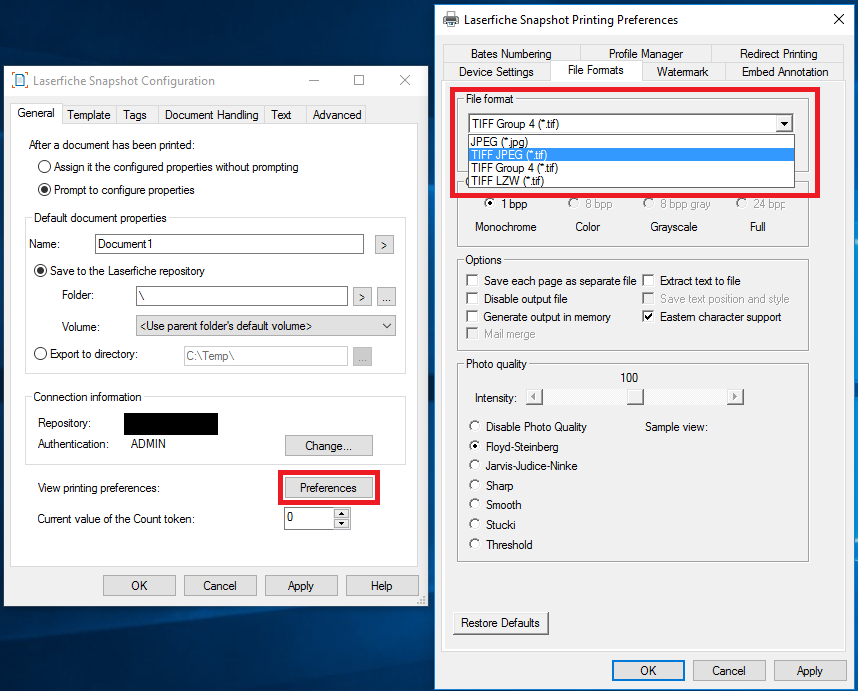
Task: Switch to the Template tab
Action: [x=89, y=115]
